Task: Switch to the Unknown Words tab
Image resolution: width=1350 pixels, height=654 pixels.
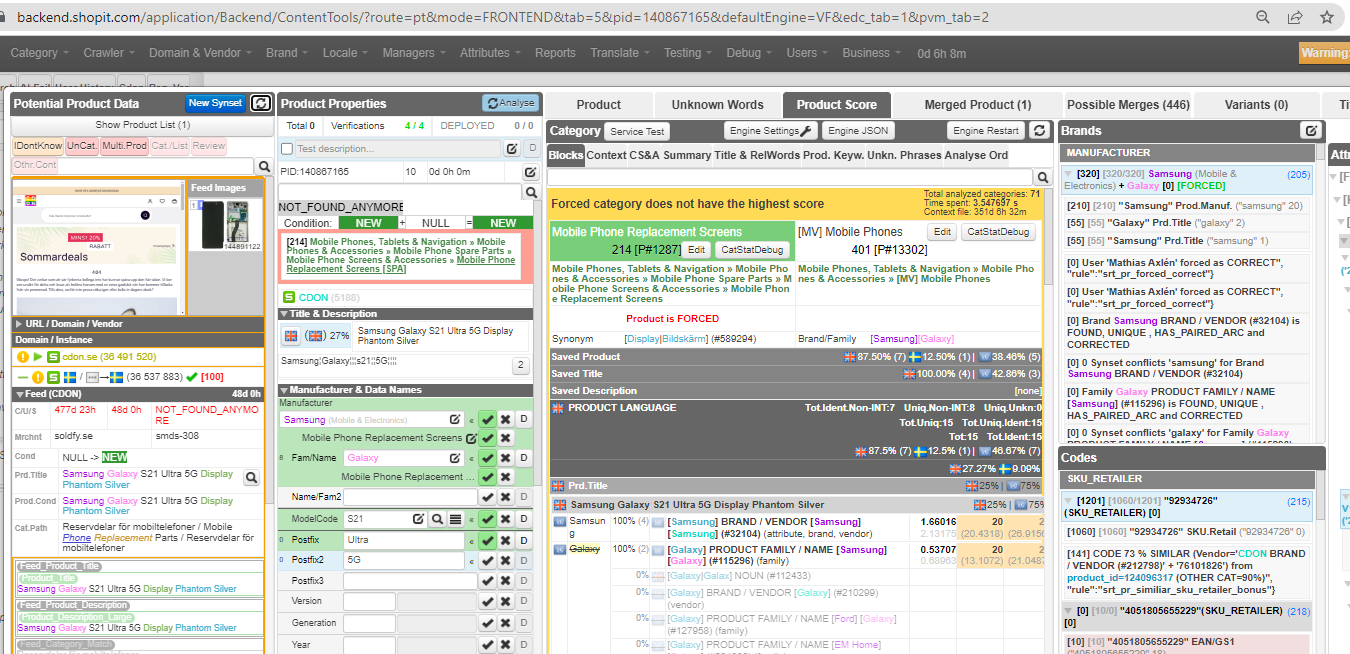Action: click(x=717, y=105)
